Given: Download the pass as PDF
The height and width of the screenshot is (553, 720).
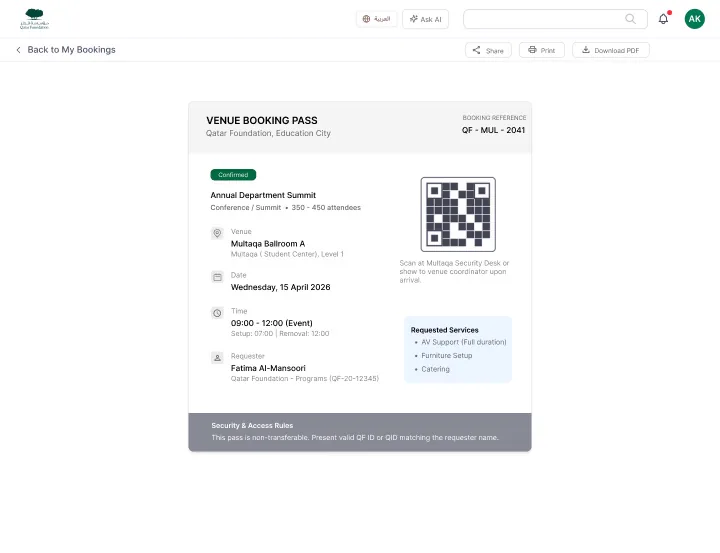Looking at the screenshot, I should click(x=611, y=50).
